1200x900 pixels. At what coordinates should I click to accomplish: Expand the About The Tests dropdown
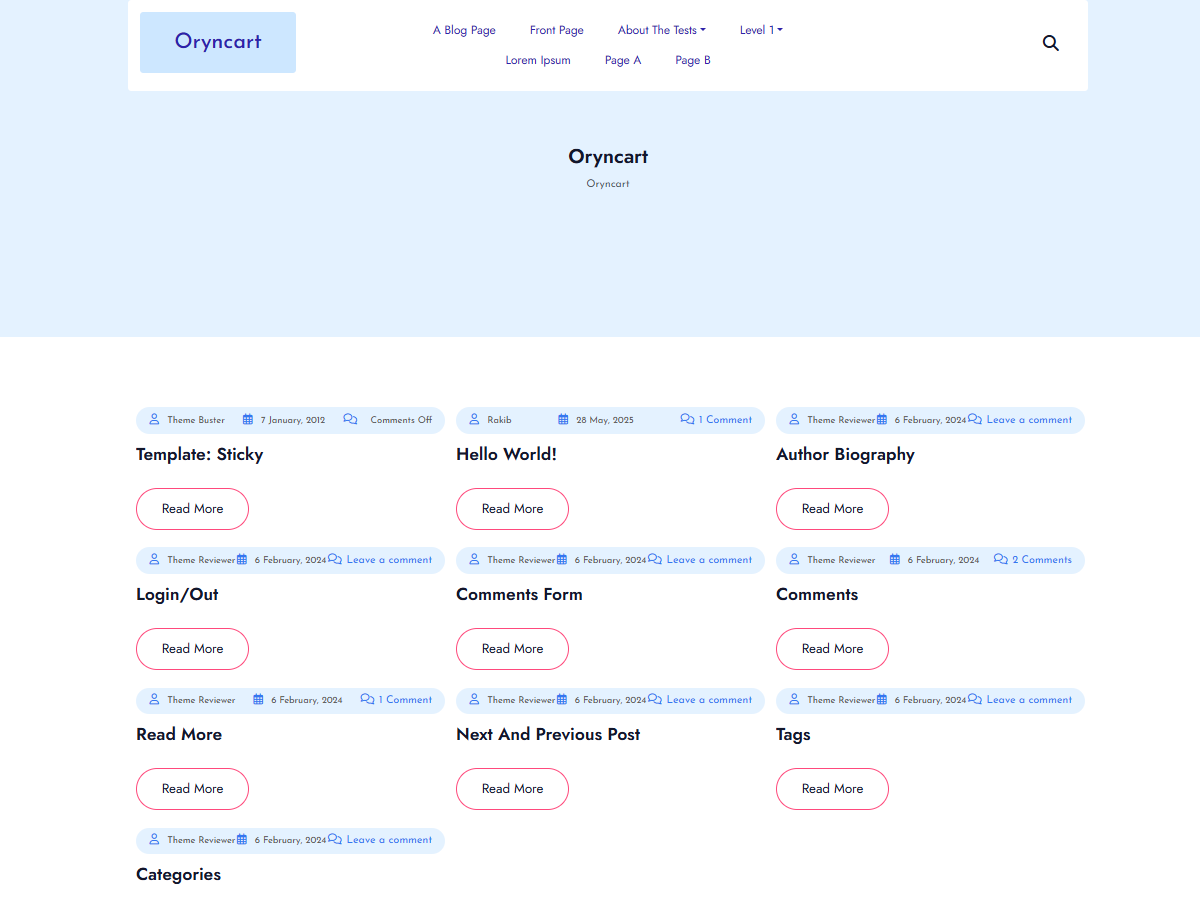661,30
